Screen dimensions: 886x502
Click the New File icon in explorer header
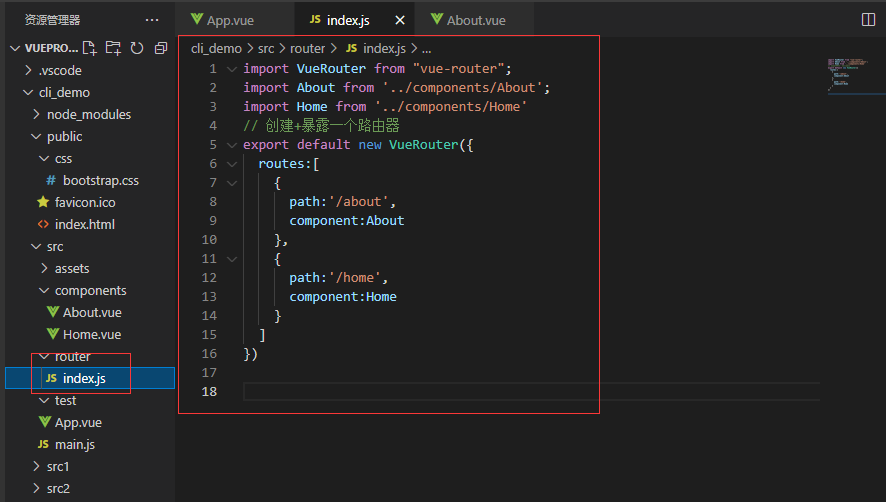coord(89,49)
